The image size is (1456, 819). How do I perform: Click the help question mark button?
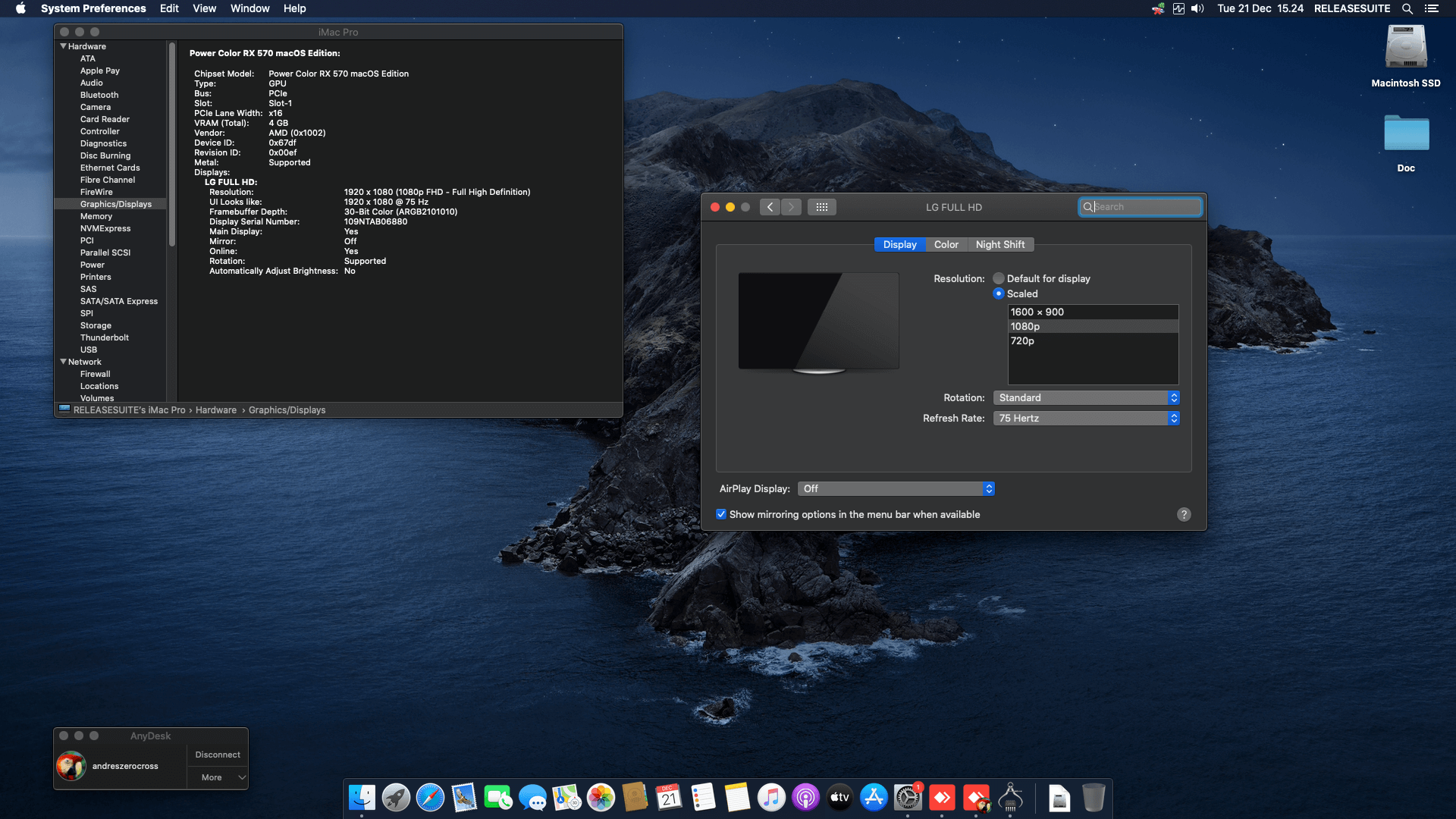click(x=1184, y=514)
